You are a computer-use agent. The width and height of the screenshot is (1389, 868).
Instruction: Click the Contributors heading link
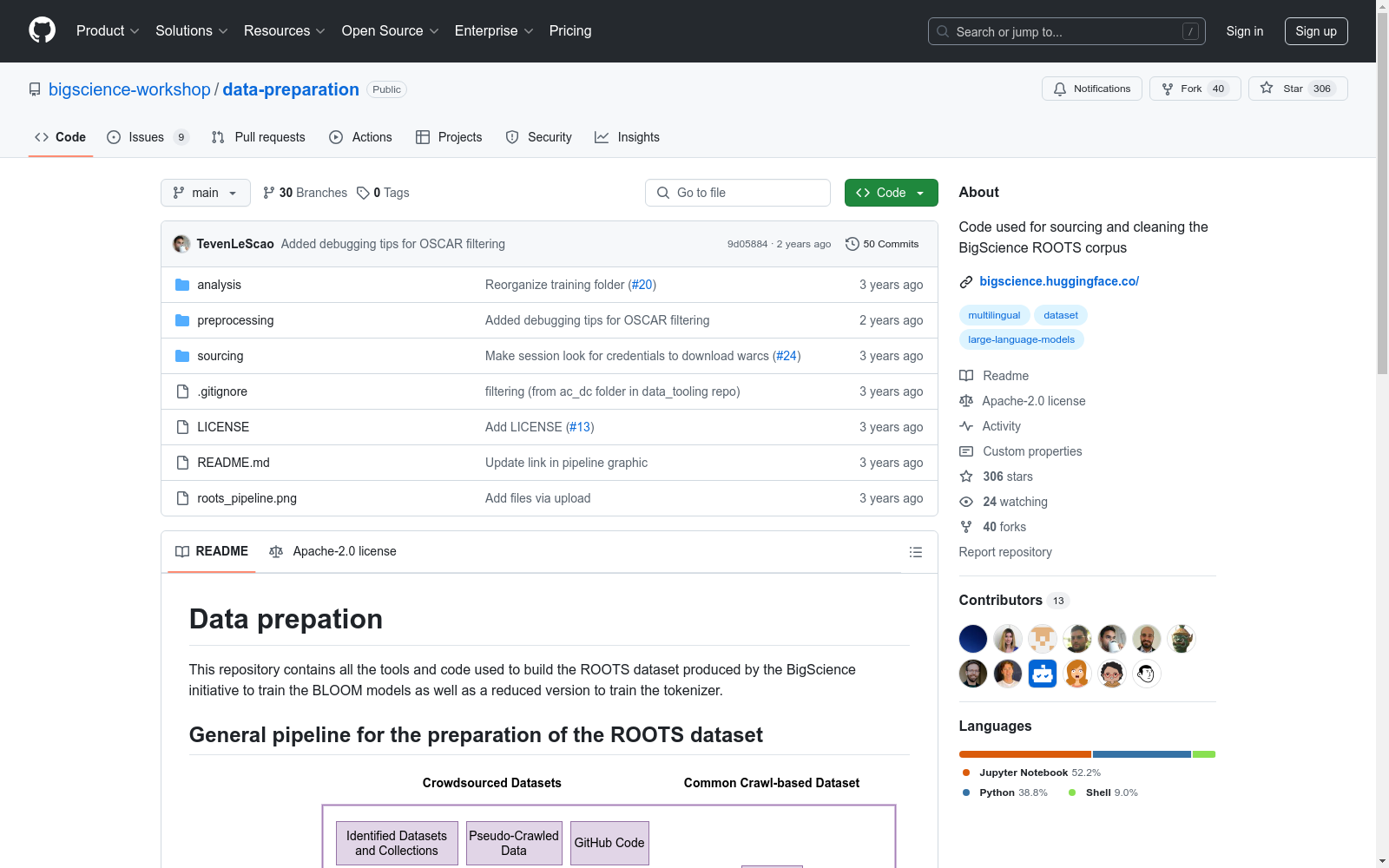(x=1014, y=600)
